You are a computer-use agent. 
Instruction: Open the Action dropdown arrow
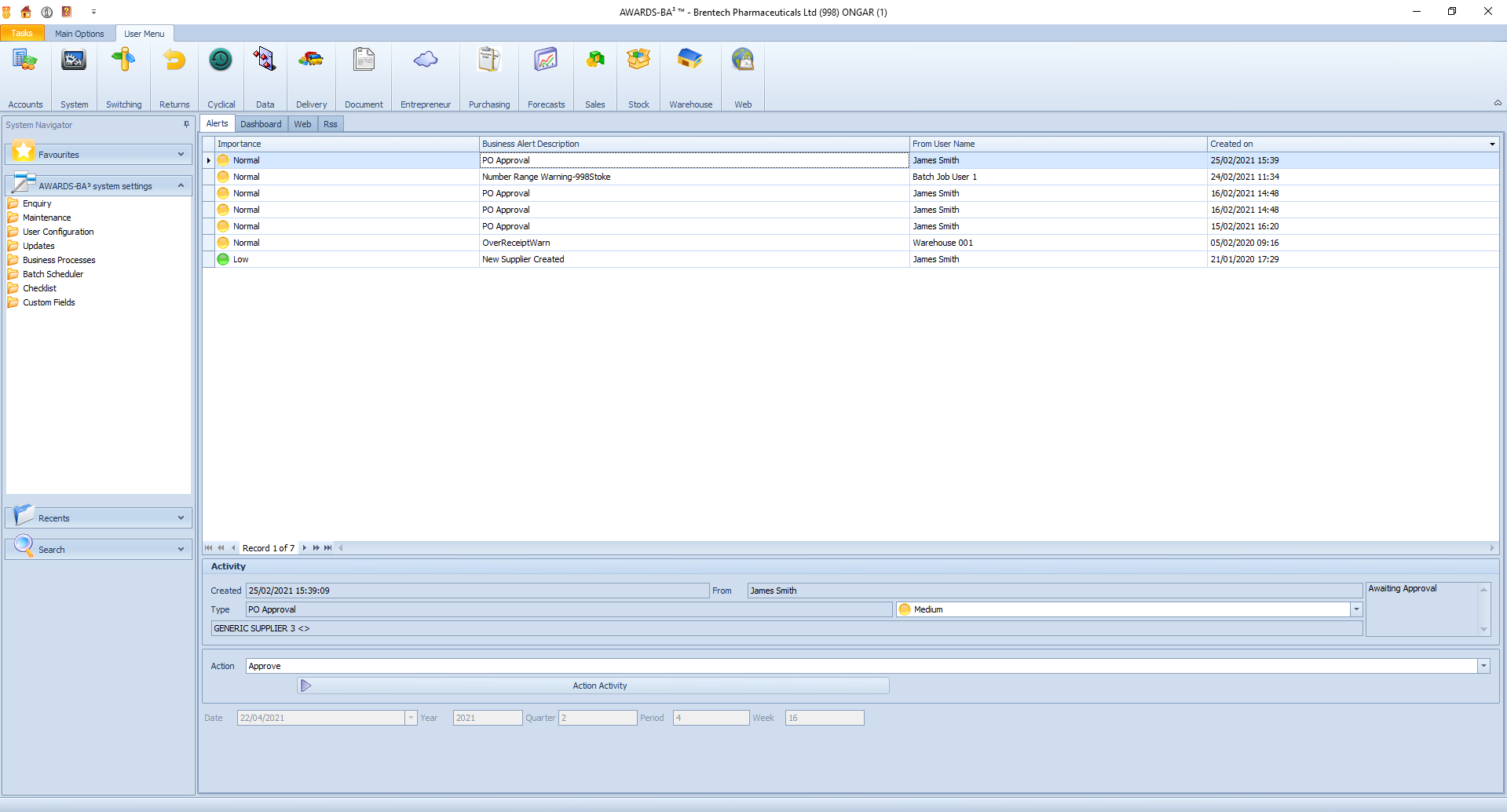pos(1483,666)
